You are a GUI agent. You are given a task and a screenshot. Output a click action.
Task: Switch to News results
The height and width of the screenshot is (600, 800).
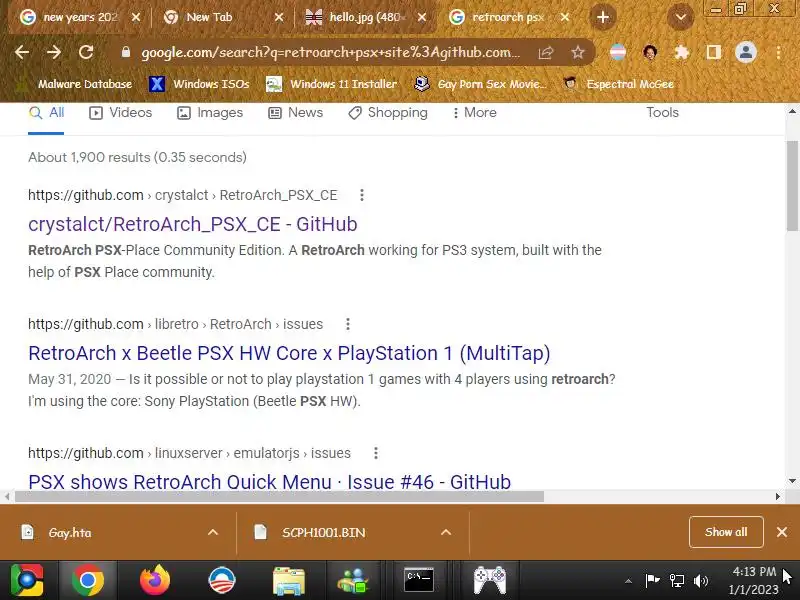tap(295, 113)
